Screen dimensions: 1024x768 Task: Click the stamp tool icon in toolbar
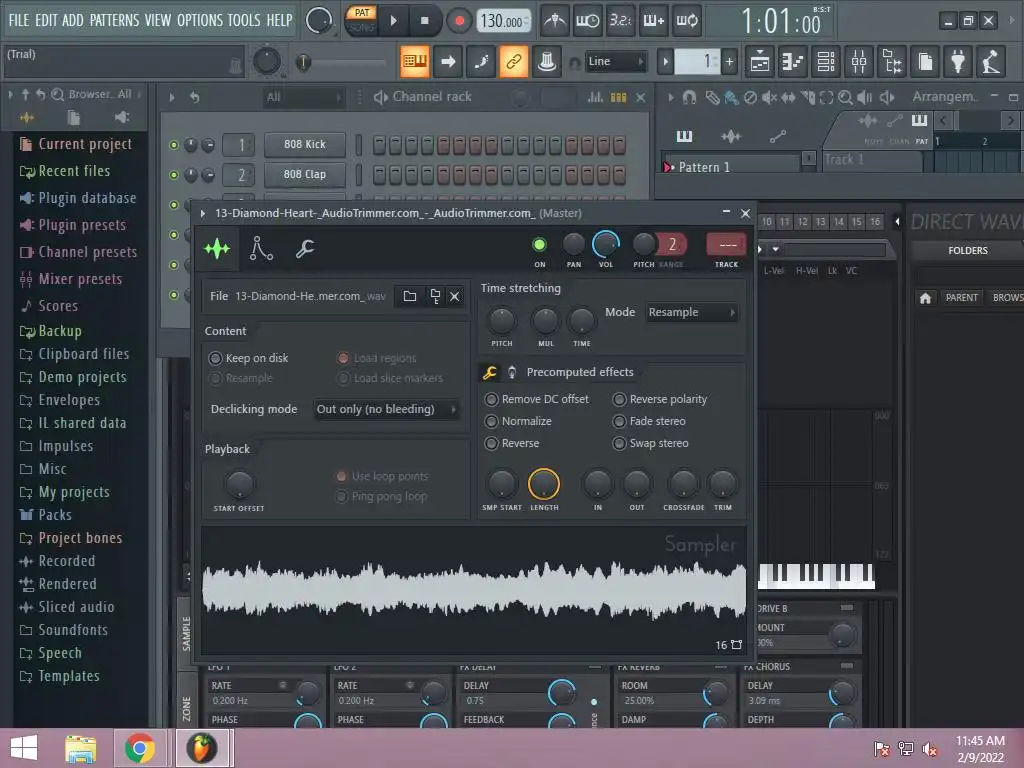(x=547, y=62)
